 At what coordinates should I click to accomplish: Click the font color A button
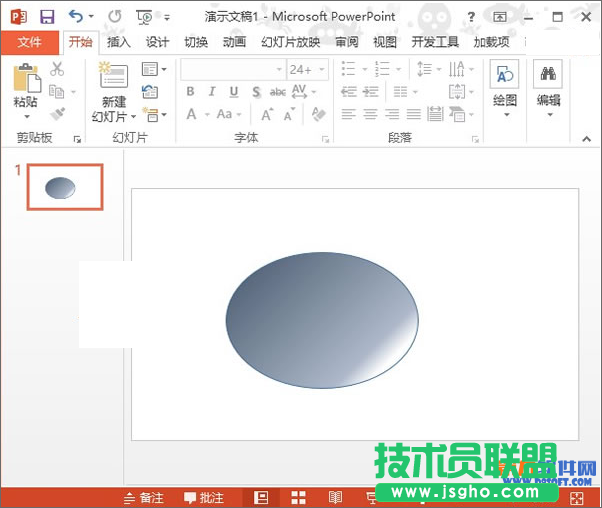tap(191, 114)
